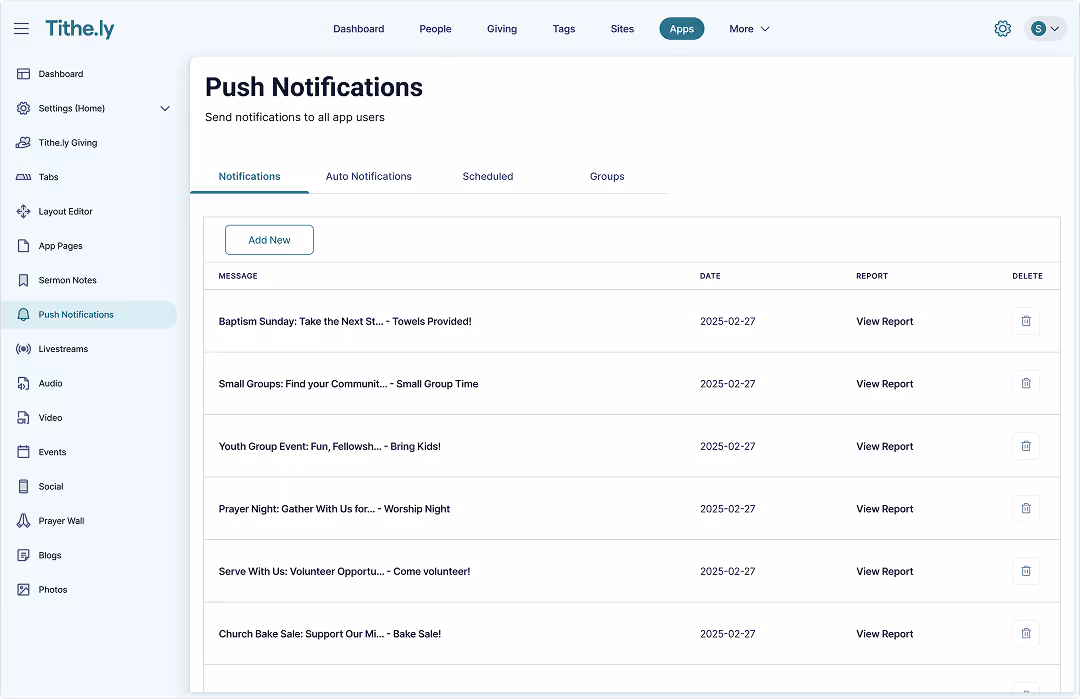Expand the Settings (Home) sidebar item
1080x699 pixels.
(x=164, y=108)
